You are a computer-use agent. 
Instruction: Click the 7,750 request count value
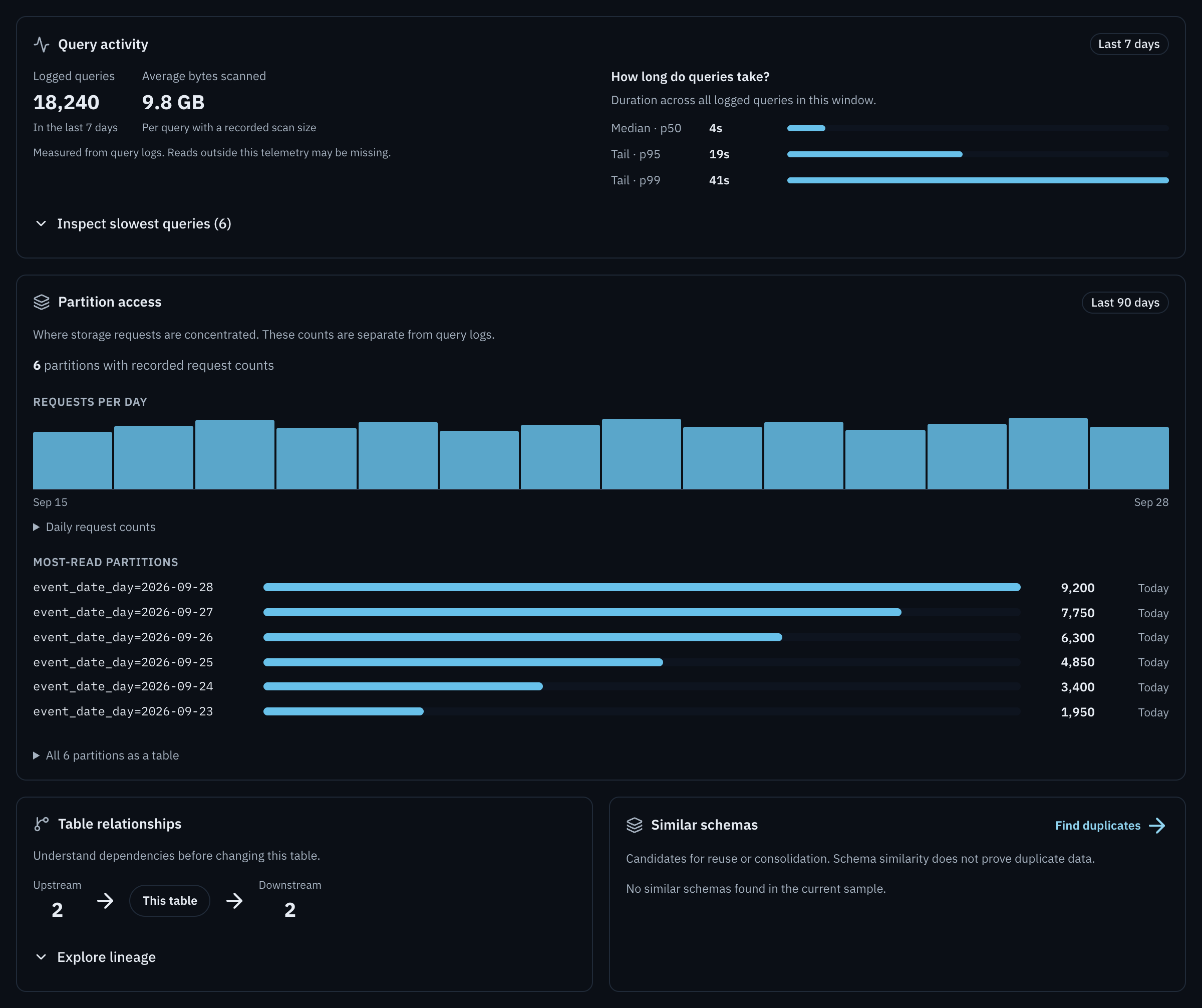point(1077,613)
